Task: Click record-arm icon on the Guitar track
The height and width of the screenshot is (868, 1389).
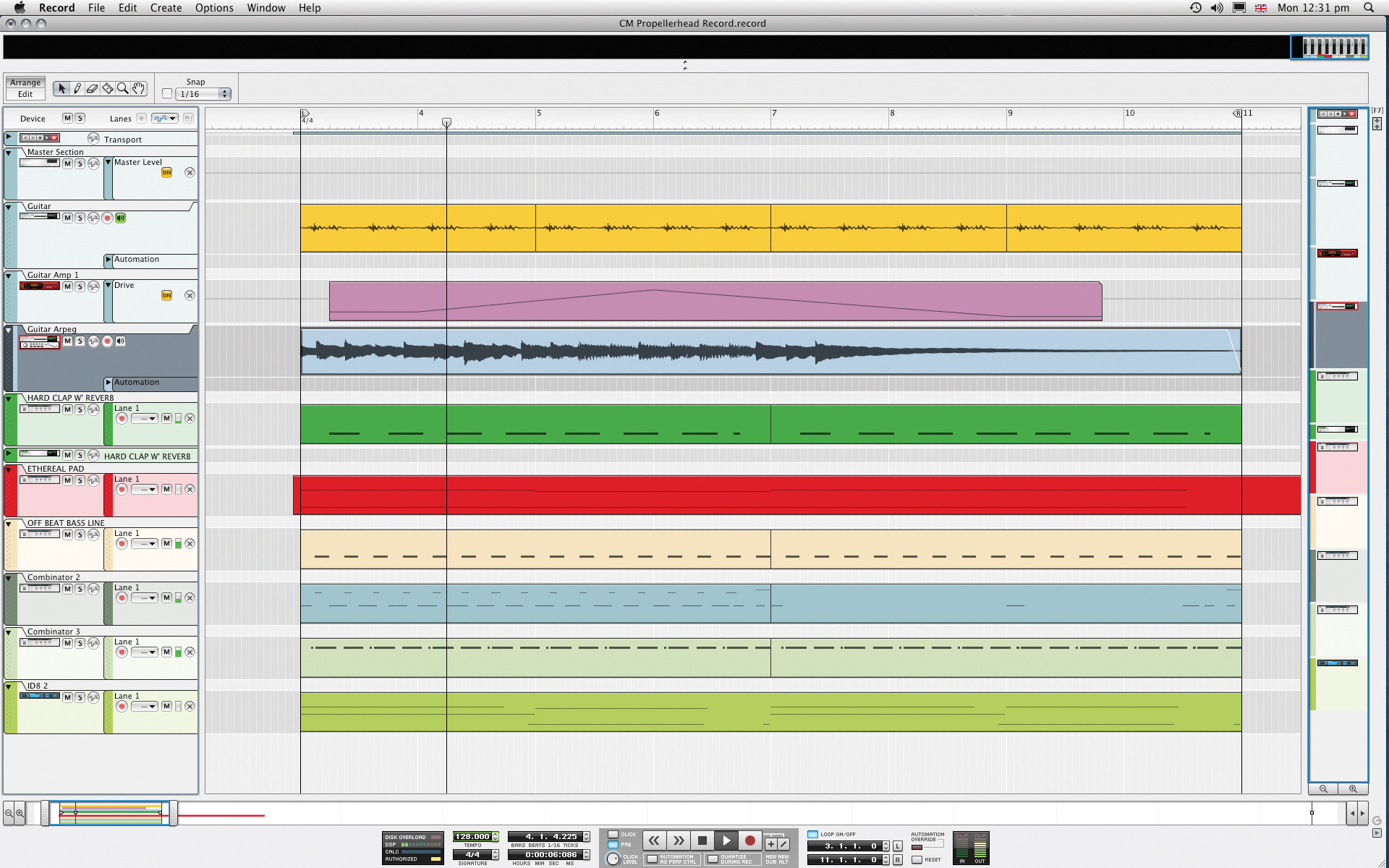Action: coord(107,218)
